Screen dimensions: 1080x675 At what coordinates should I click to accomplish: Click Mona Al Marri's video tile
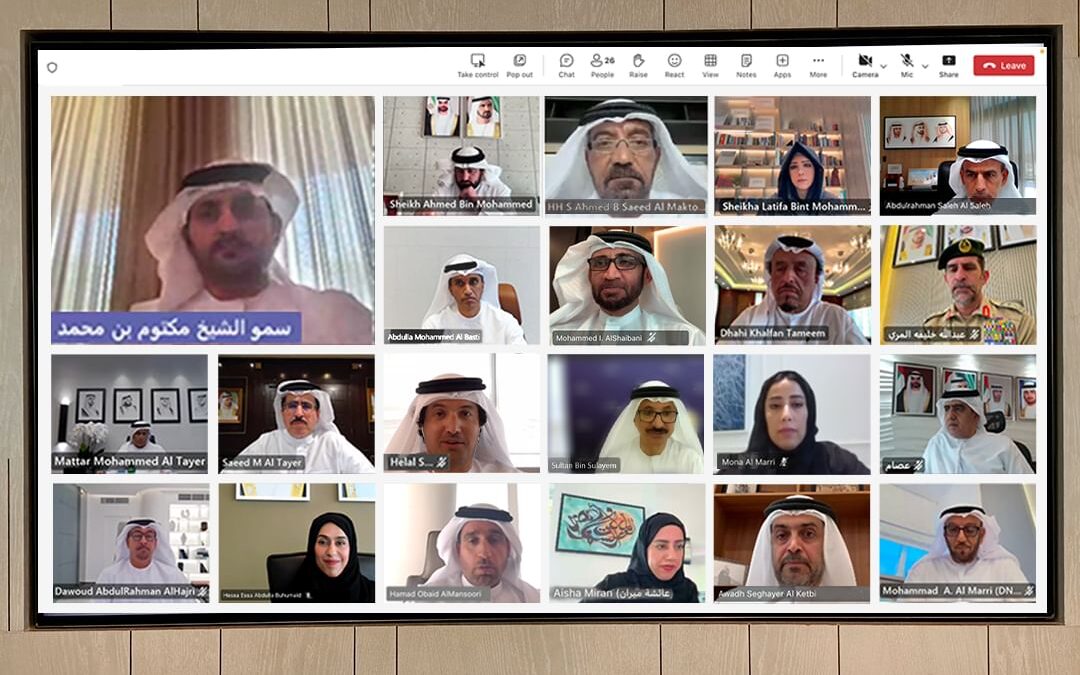click(x=791, y=413)
